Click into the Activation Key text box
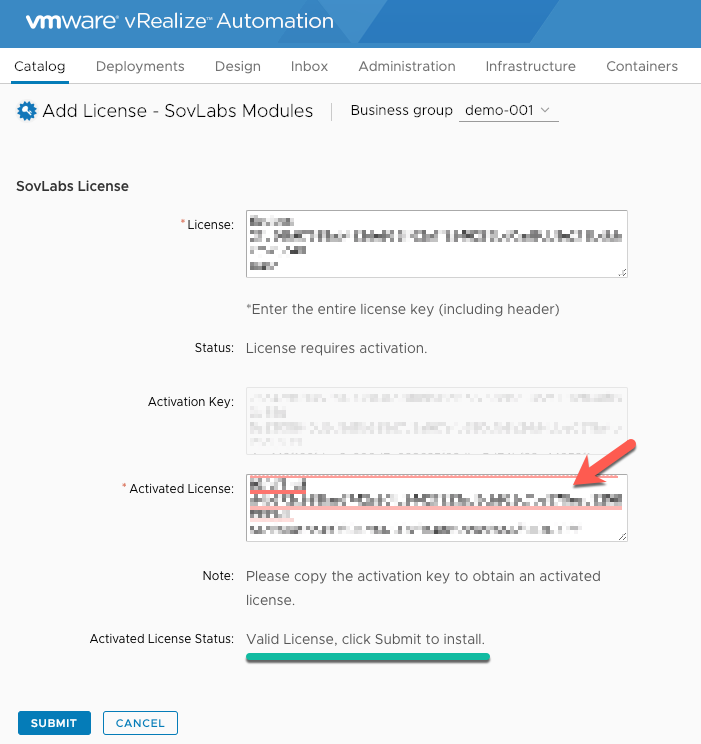This screenshot has height=744, width=701. [x=437, y=421]
